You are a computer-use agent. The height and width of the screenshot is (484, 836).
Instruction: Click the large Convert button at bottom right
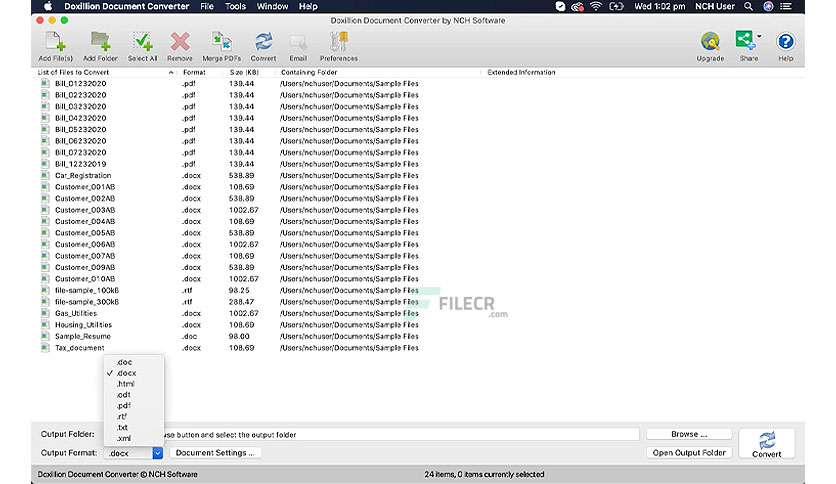pos(767,443)
